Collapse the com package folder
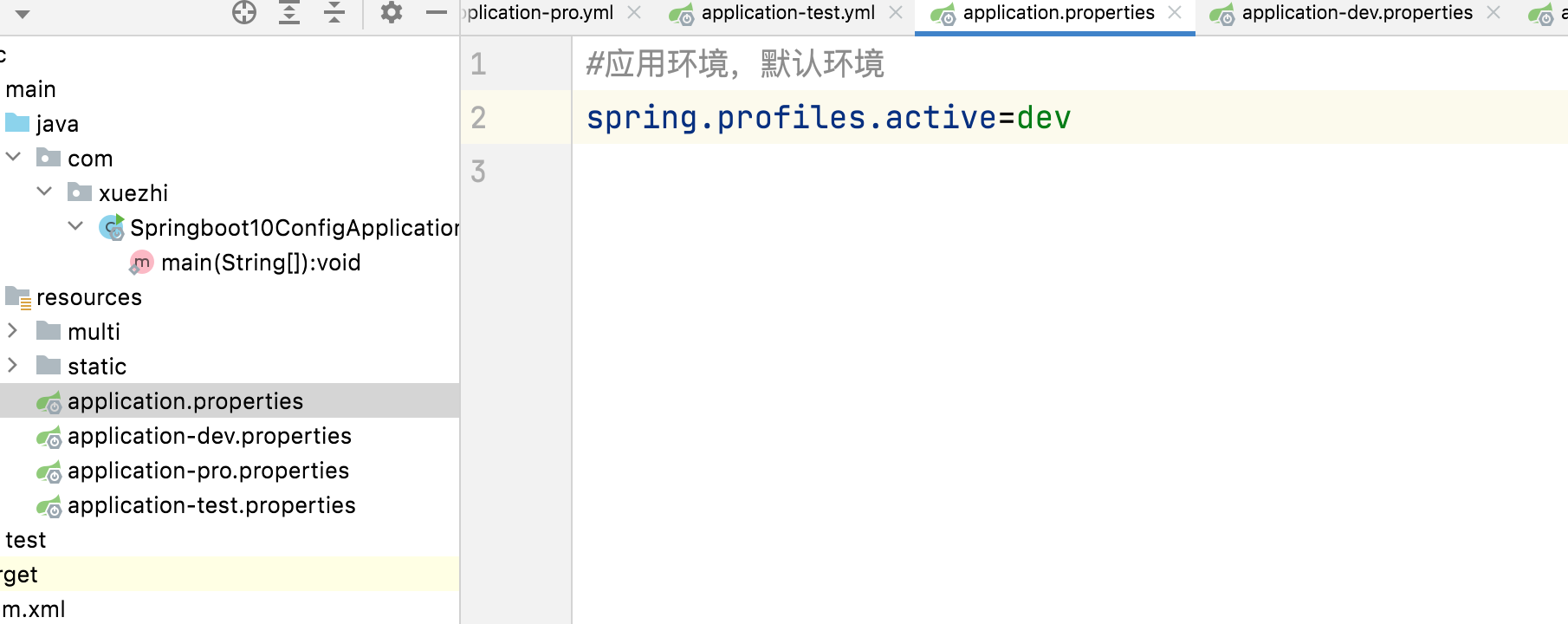The height and width of the screenshot is (624, 1568). coord(14,157)
